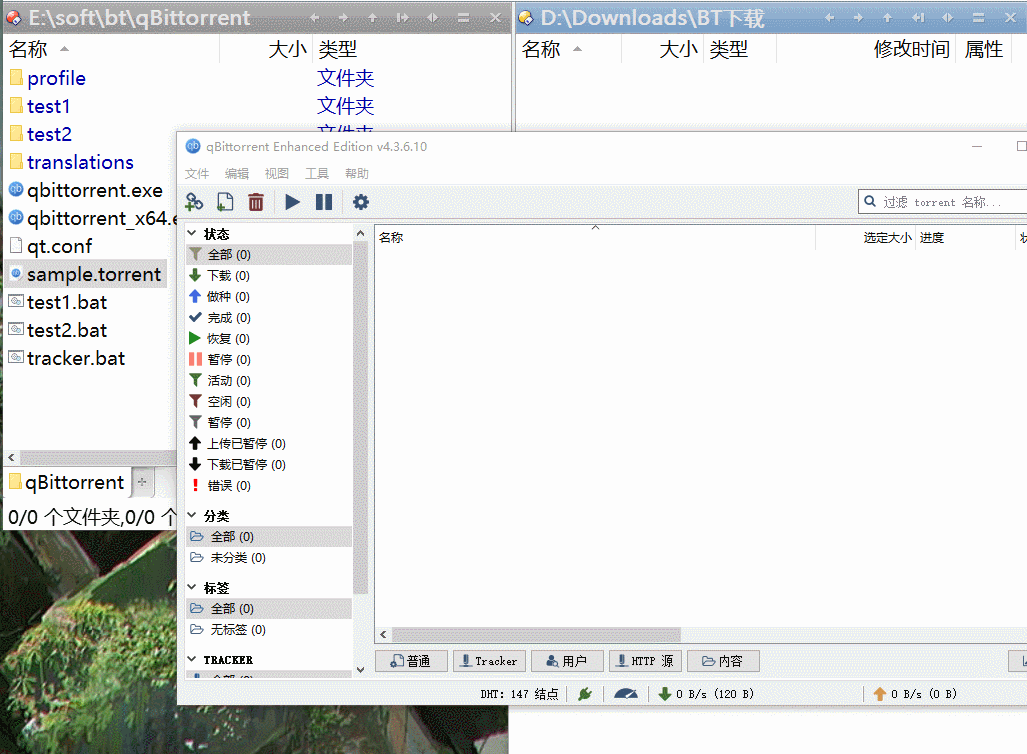Click the search magnifier icon in filter box

coord(870,202)
